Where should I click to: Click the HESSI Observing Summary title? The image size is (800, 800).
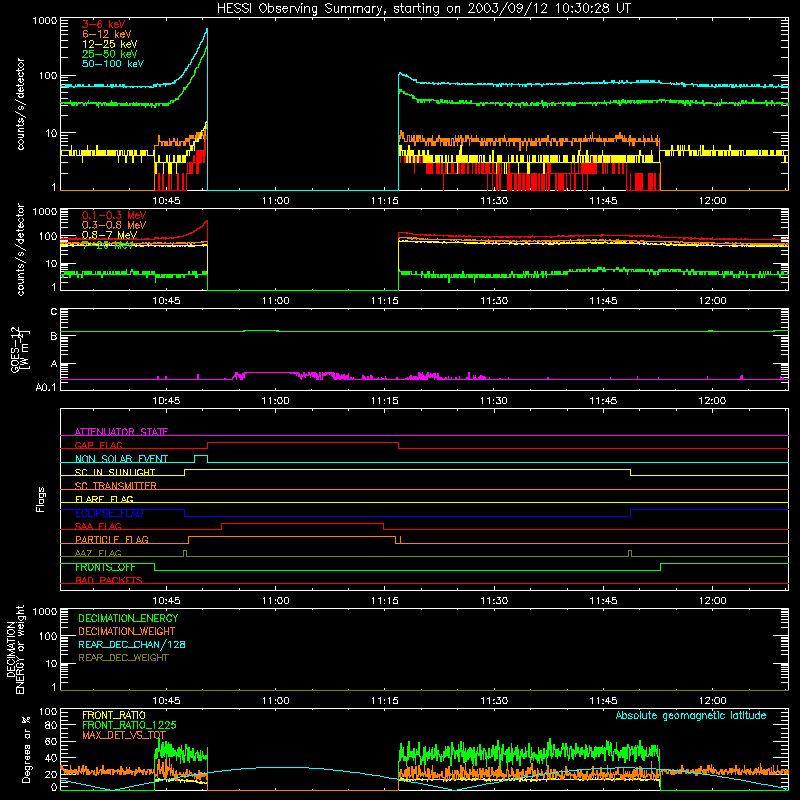coord(424,9)
